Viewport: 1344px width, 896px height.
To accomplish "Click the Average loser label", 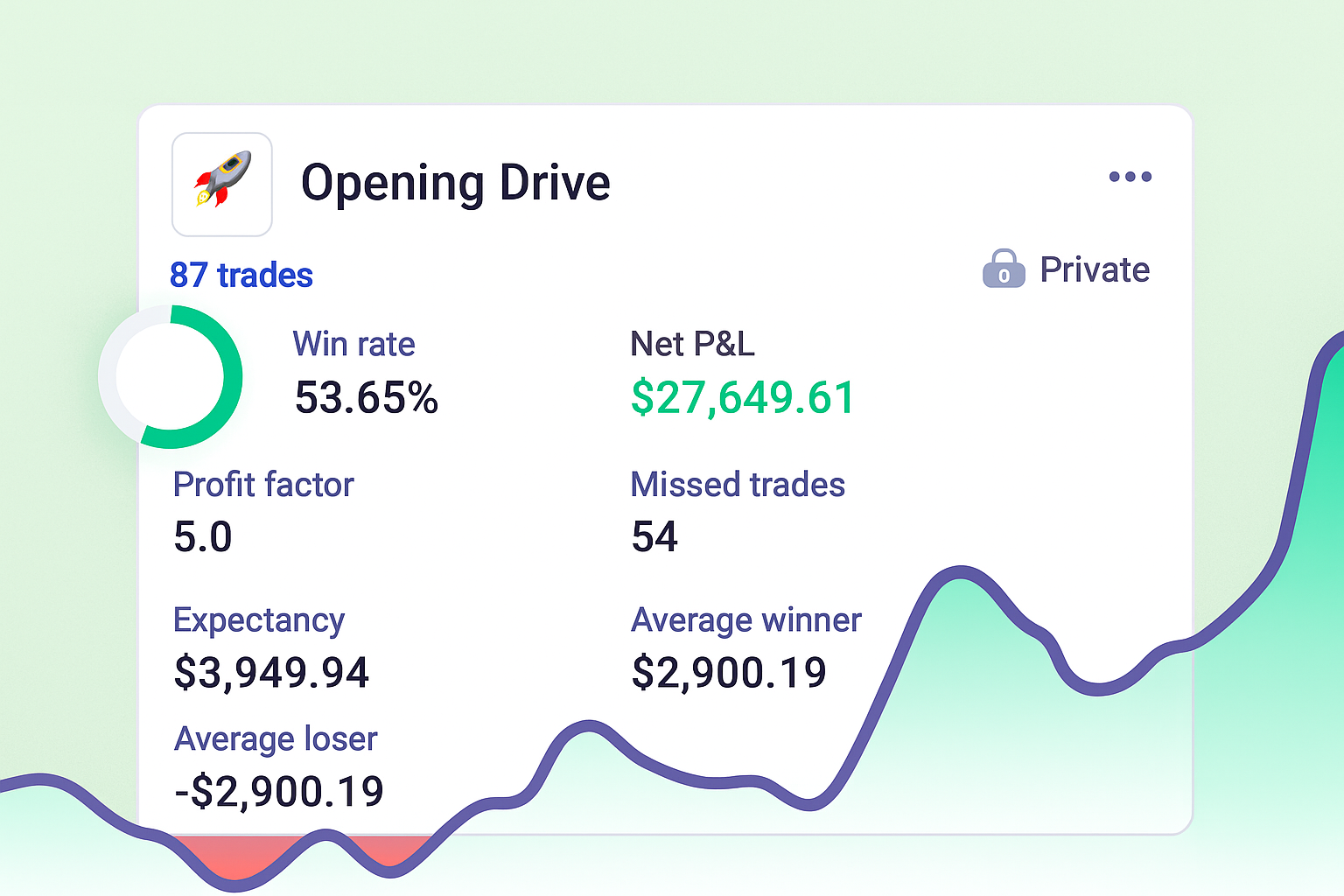I will click(276, 739).
